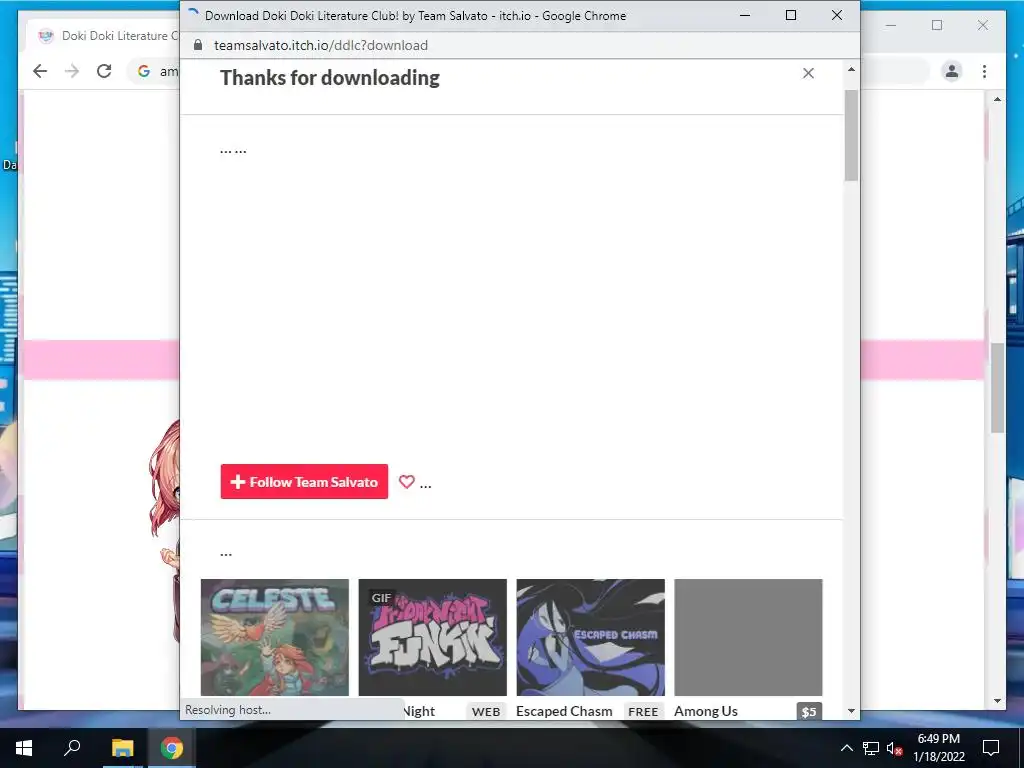
Task: Click the muted volume tray icon
Action: (895, 748)
